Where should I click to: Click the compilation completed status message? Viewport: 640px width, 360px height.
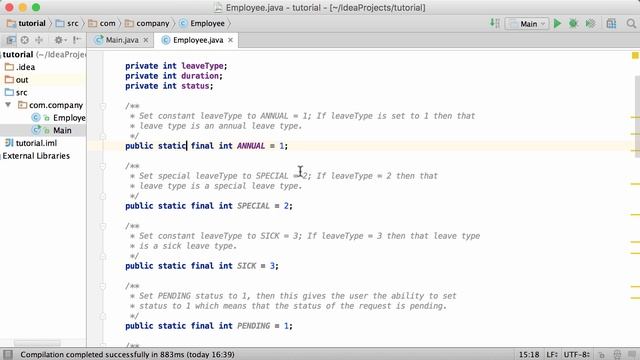point(127,354)
